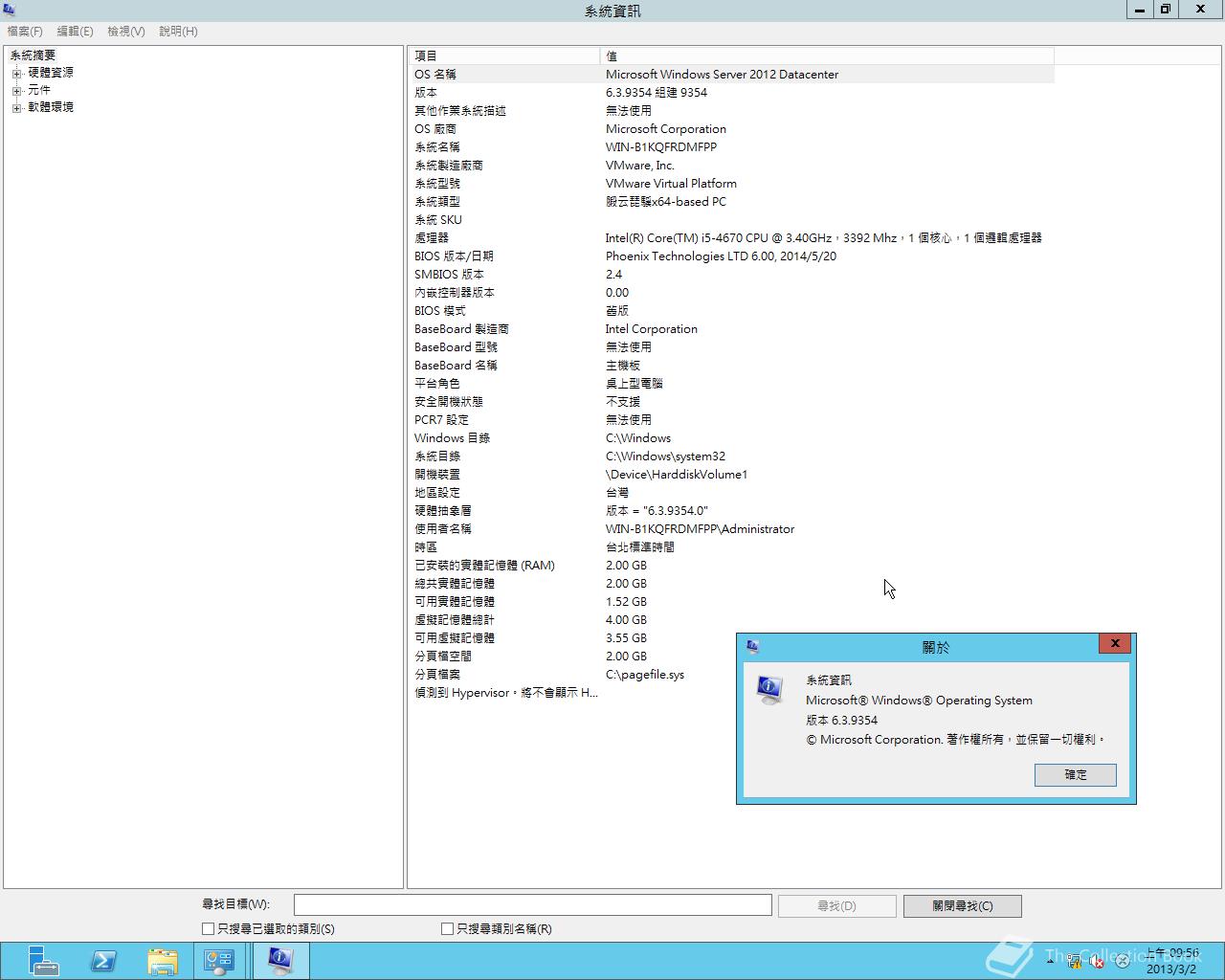This screenshot has width=1225, height=980.
Task: Select System Information taskbar icon
Action: click(280, 961)
